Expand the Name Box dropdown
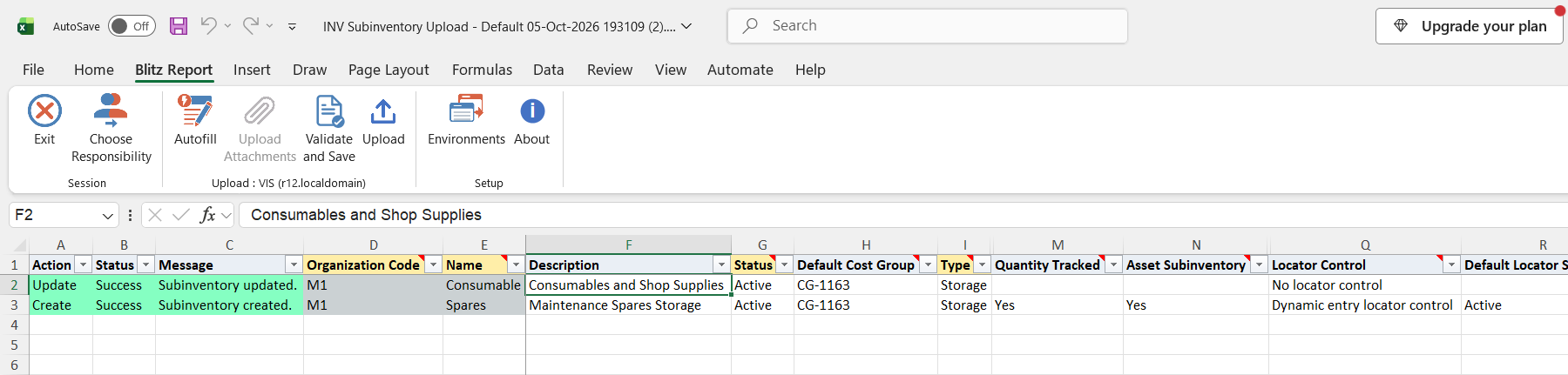This screenshot has width=1568, height=375. [x=107, y=215]
